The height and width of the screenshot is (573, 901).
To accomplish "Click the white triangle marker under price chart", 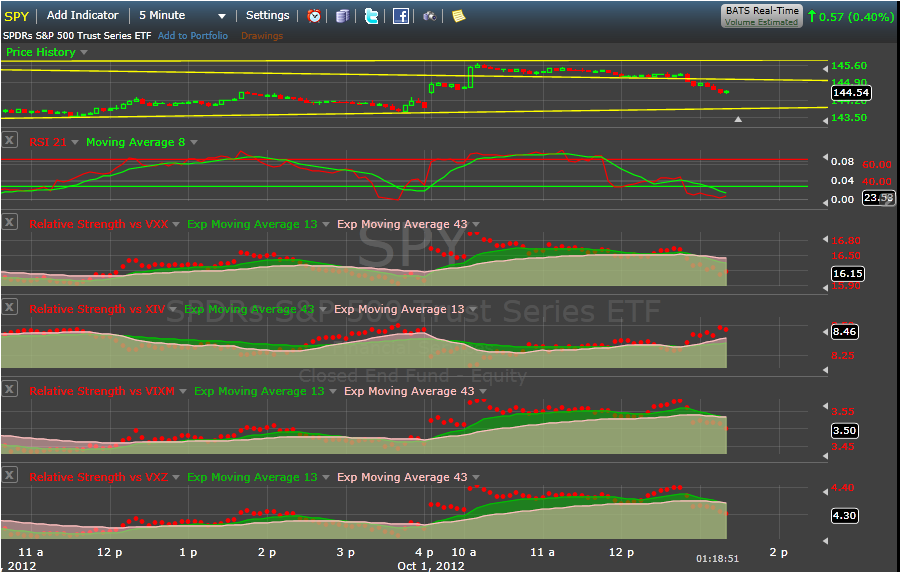I will point(738,120).
